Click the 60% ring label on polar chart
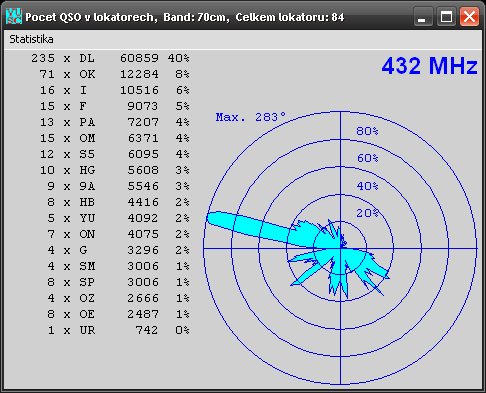This screenshot has height=393, width=486. pyautogui.click(x=367, y=158)
